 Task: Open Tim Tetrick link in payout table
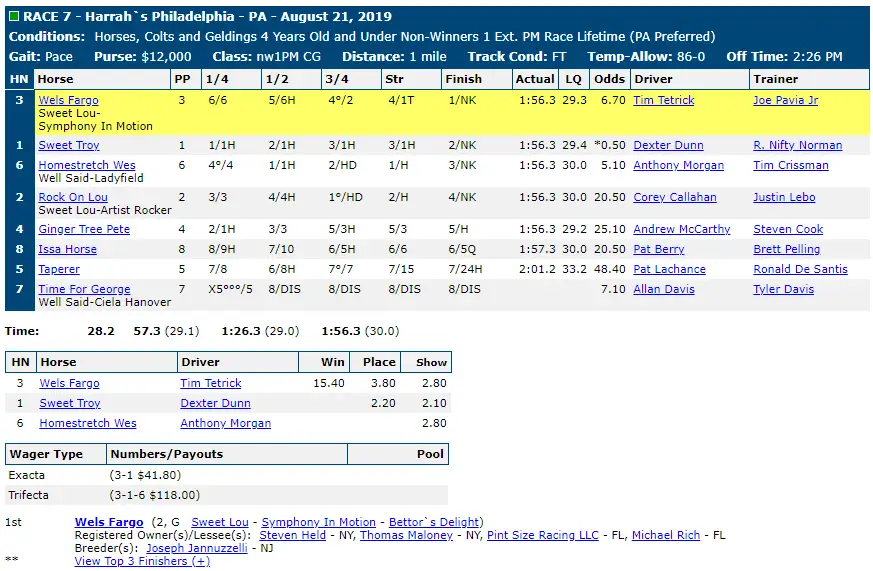[210, 383]
